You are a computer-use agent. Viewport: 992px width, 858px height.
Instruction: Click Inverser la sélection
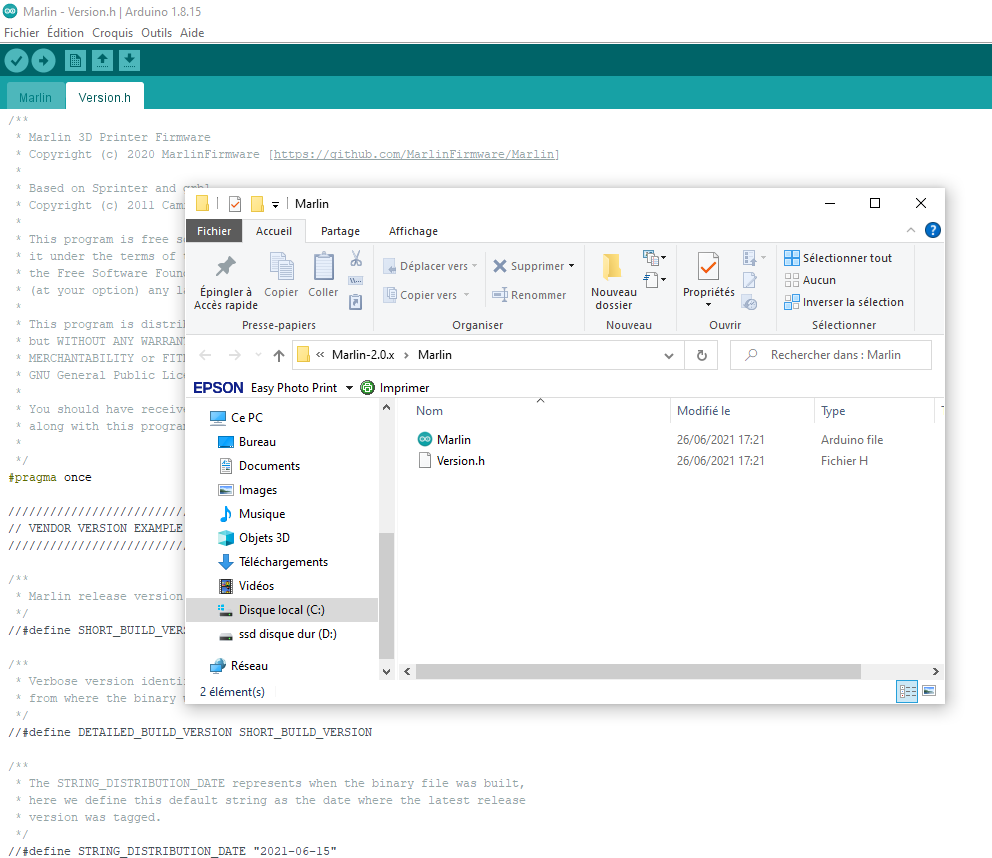pyautogui.click(x=844, y=302)
